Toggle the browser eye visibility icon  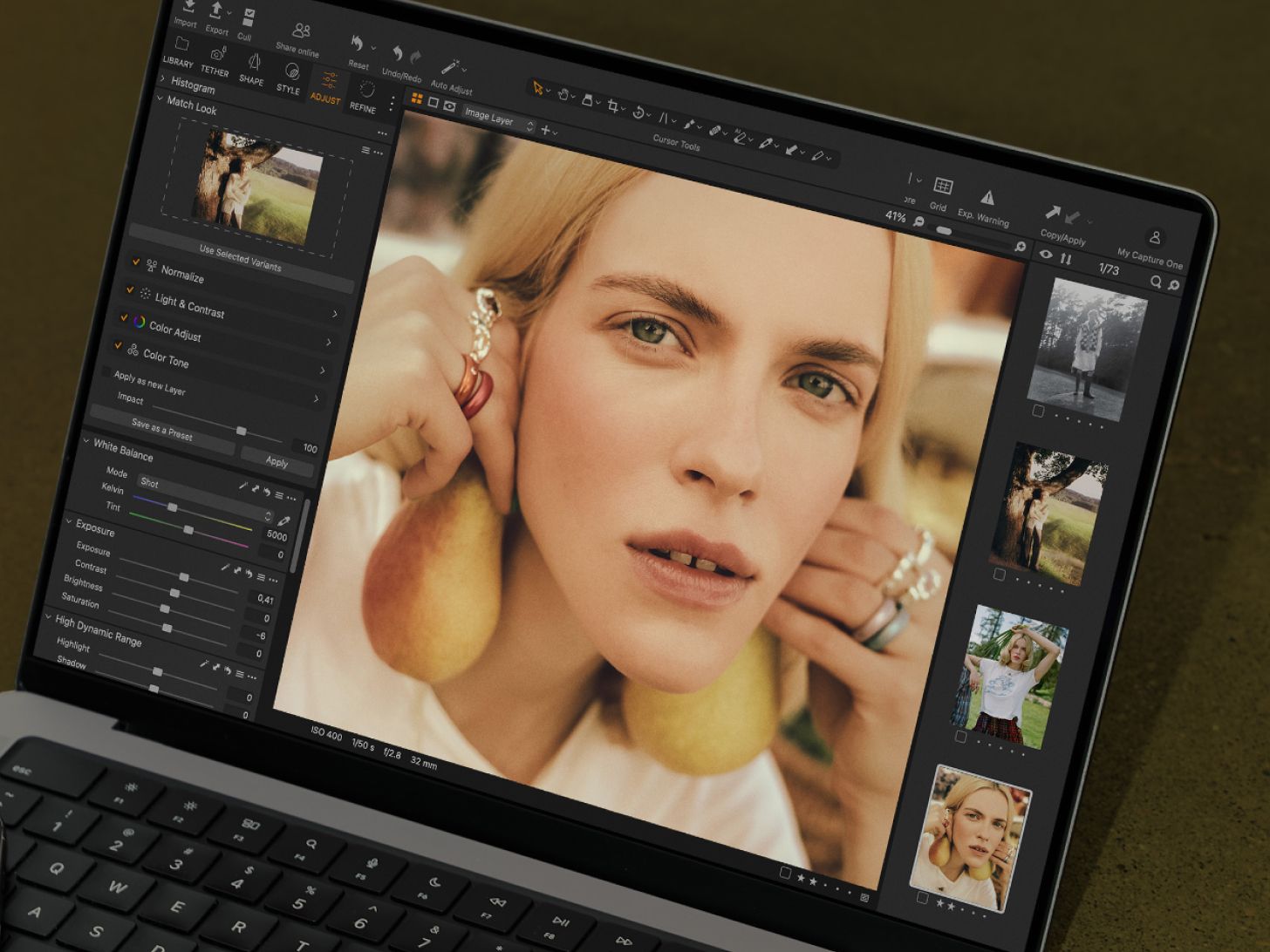(x=1046, y=254)
